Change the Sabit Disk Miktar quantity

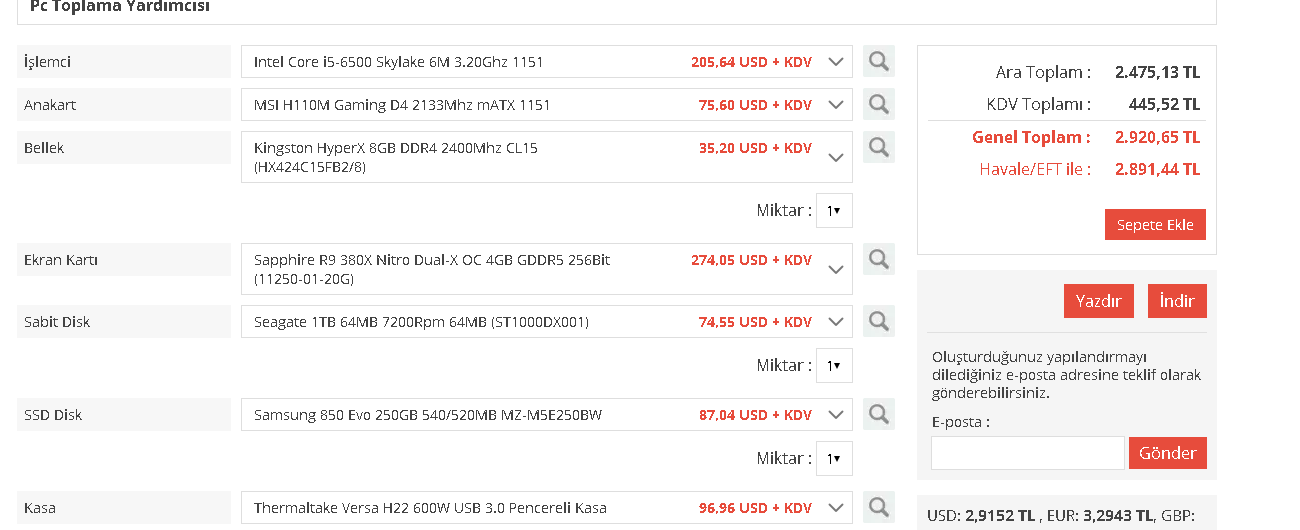[834, 366]
